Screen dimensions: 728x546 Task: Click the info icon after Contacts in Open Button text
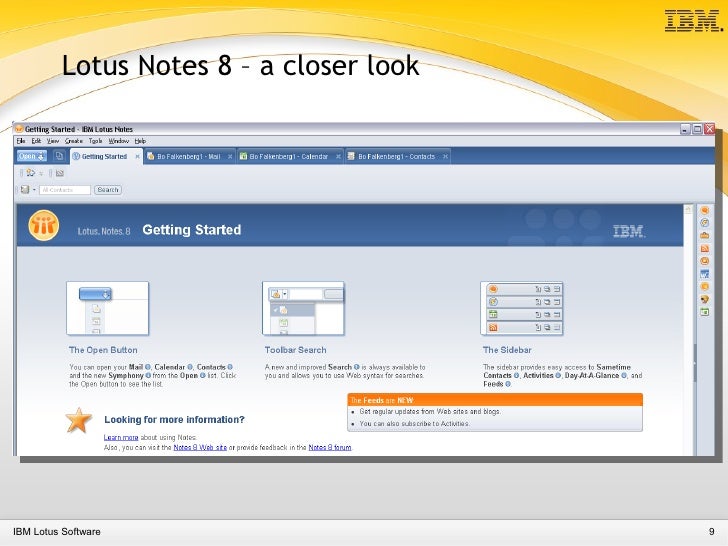(x=230, y=367)
